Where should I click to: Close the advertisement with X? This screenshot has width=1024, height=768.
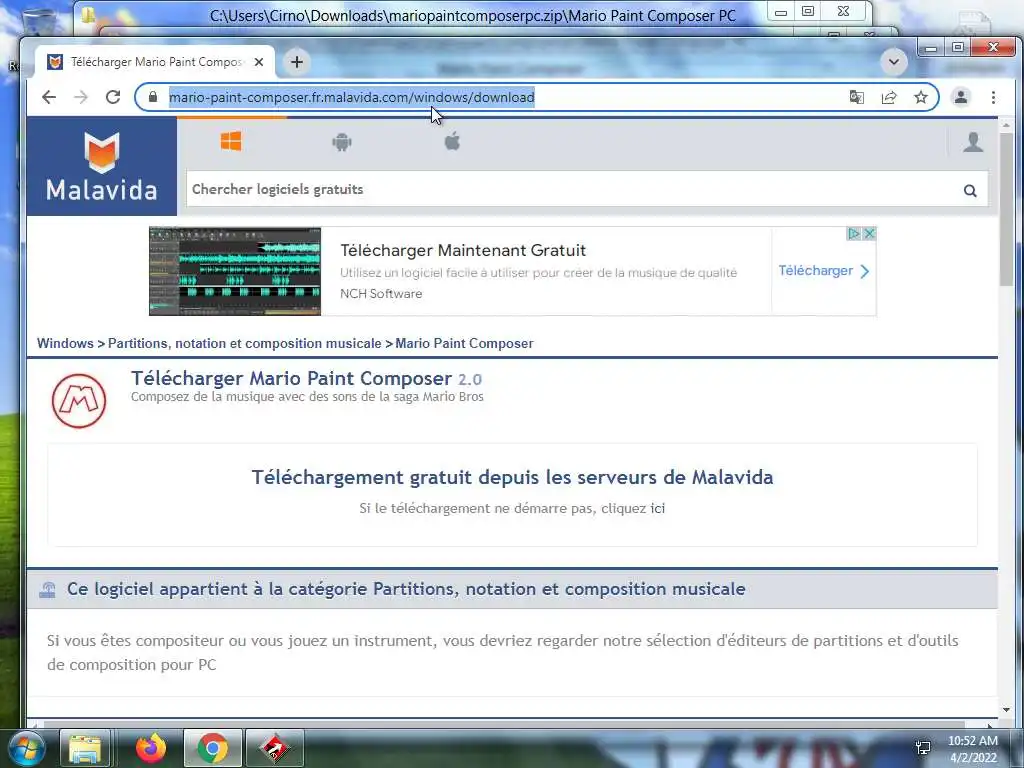click(x=869, y=233)
